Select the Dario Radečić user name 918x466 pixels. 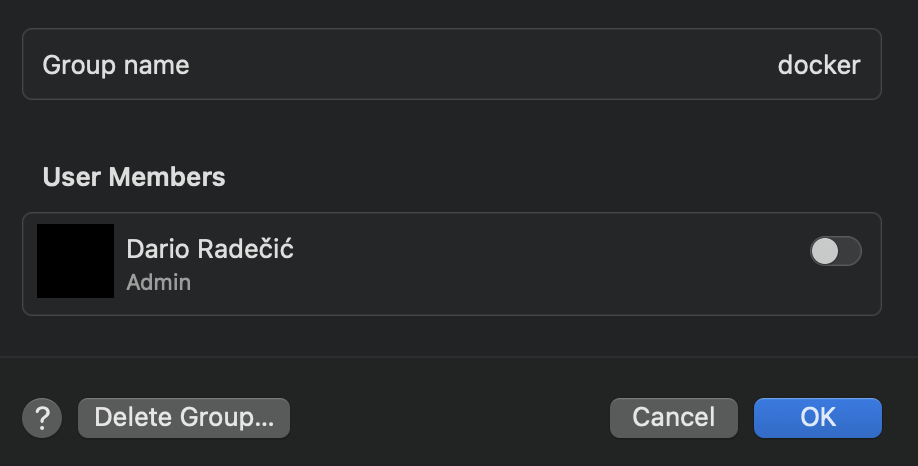click(x=210, y=249)
